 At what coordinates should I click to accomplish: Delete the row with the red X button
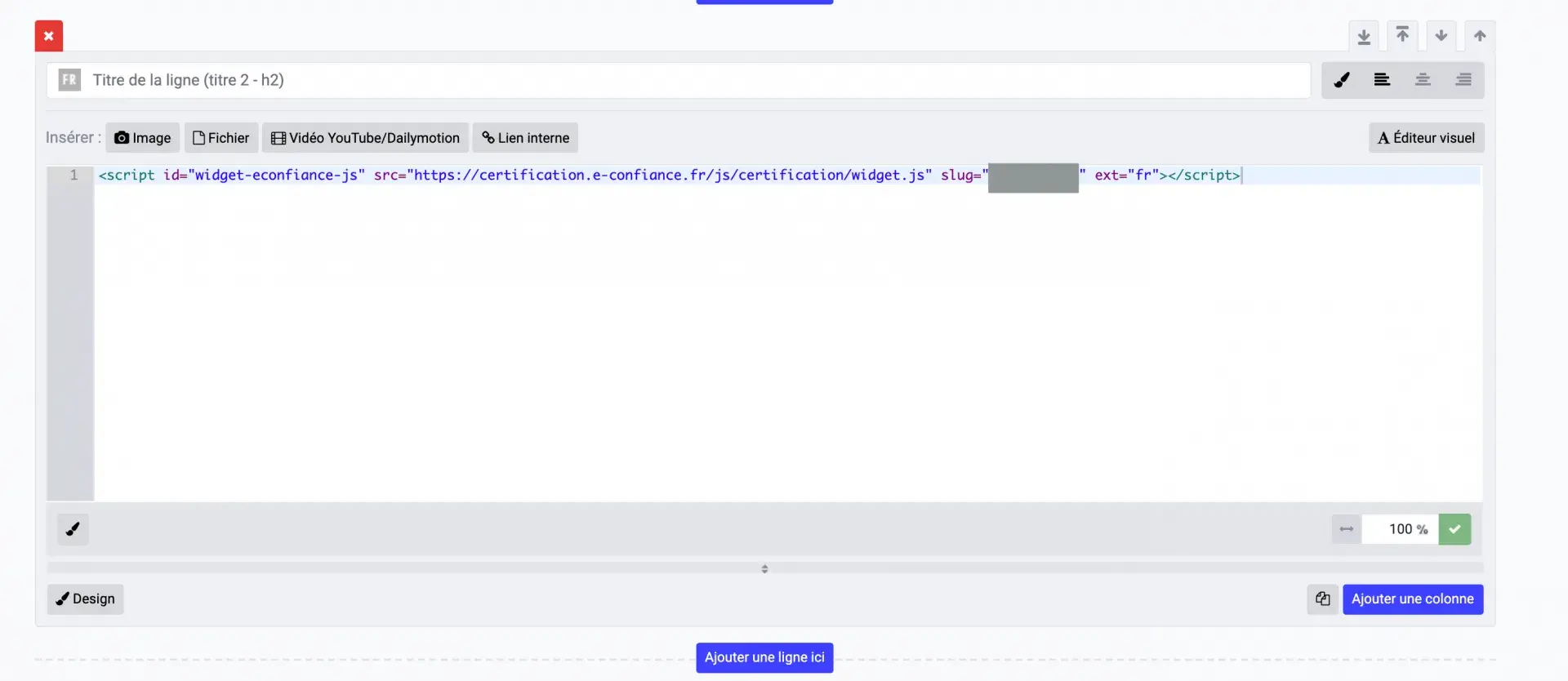[49, 36]
